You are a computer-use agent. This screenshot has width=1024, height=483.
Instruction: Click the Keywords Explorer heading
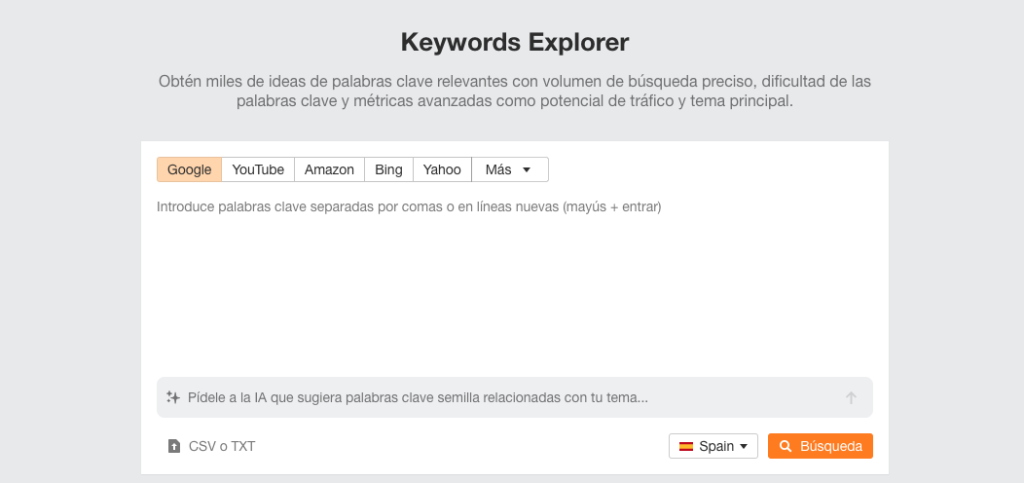click(515, 42)
